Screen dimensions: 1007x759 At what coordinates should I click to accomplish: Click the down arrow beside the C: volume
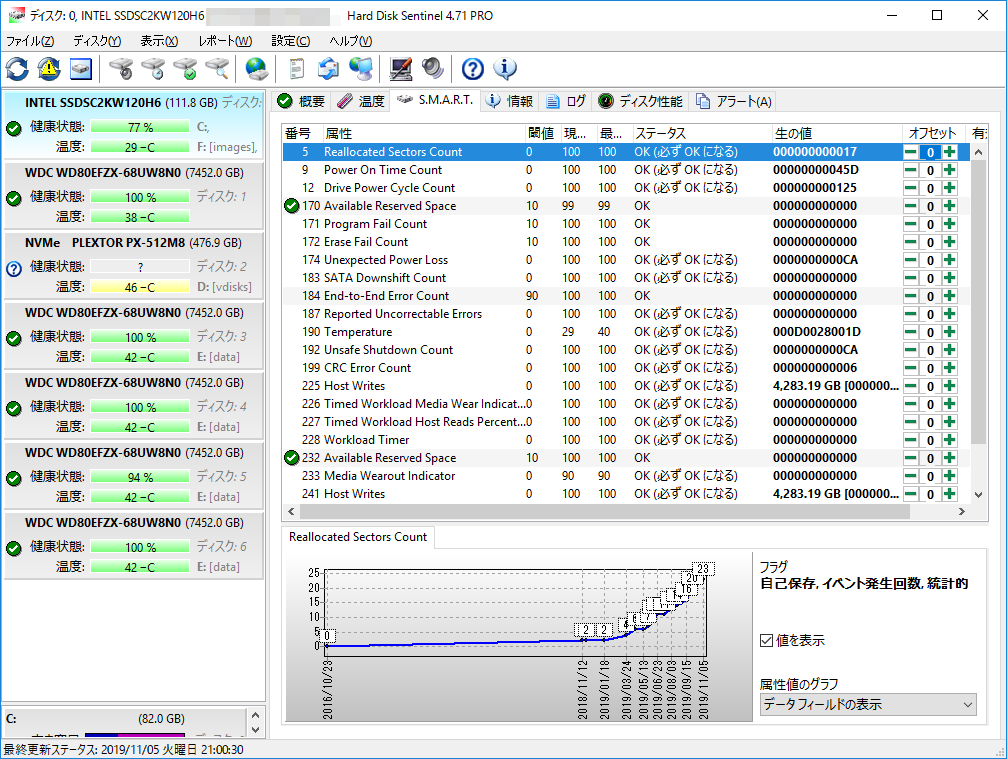click(255, 730)
